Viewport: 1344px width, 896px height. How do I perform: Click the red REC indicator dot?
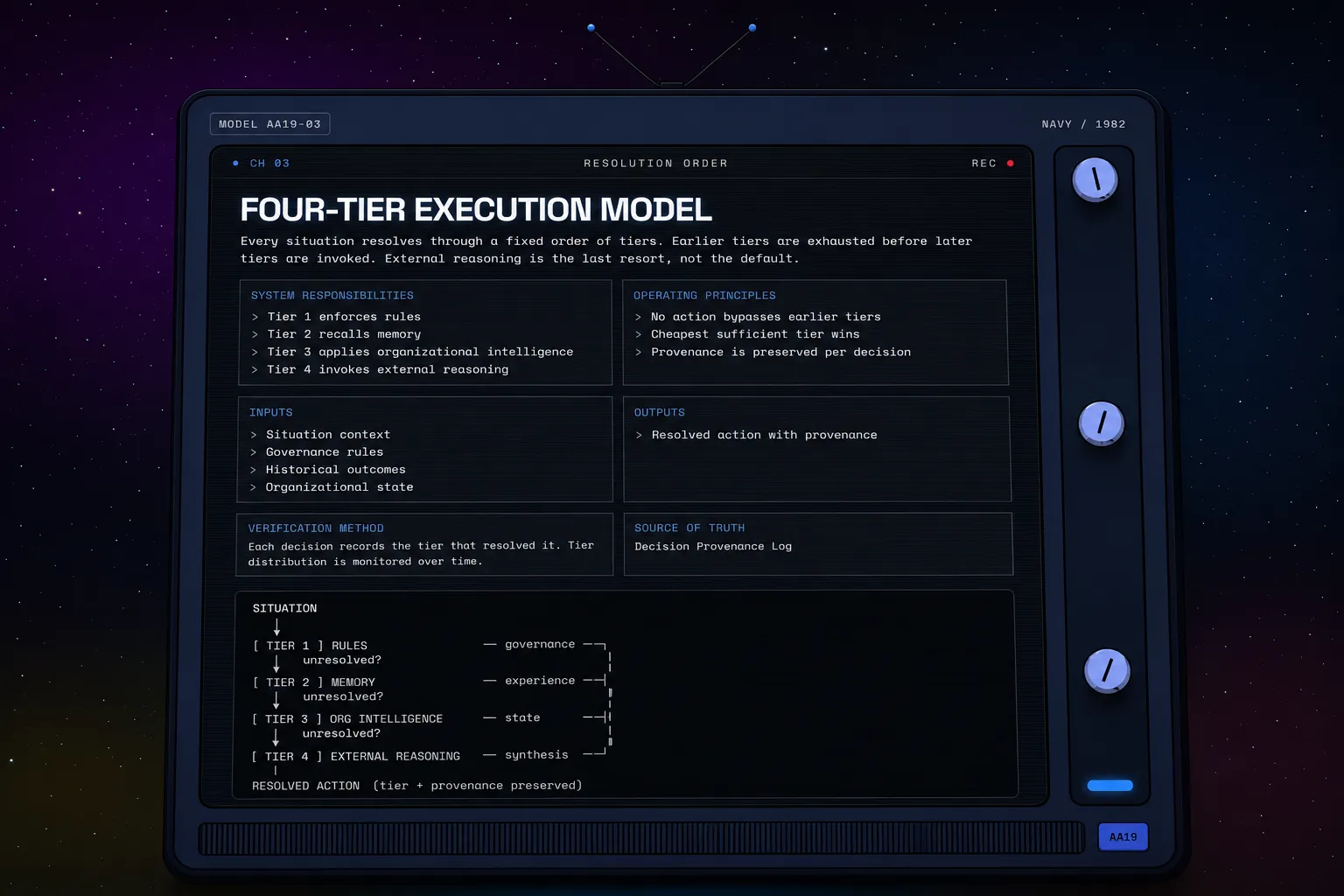click(1010, 164)
